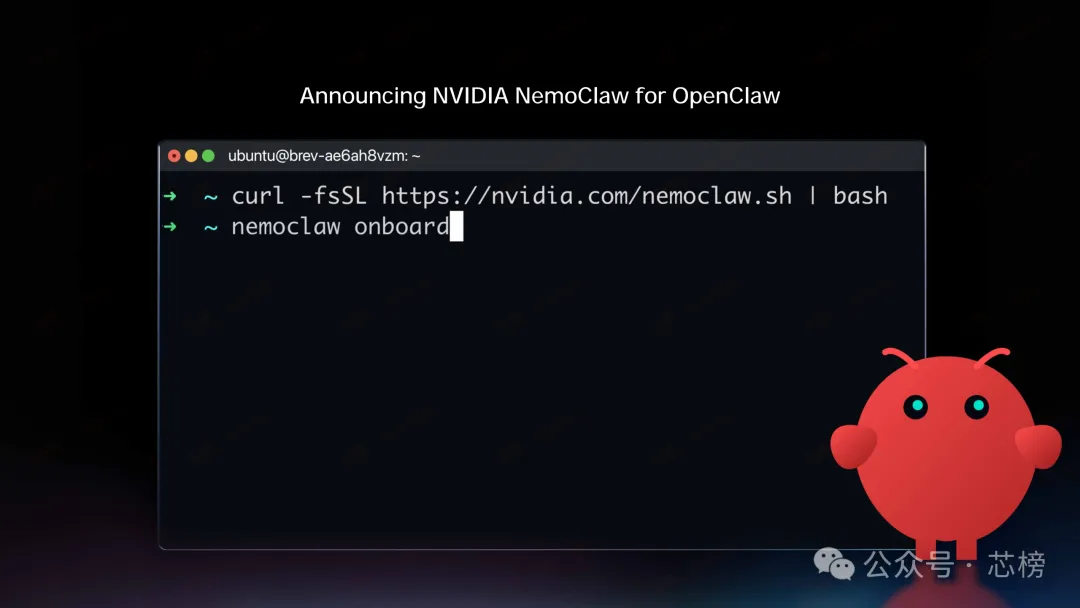Click the word bash
1080x608 pixels.
[x=860, y=196]
